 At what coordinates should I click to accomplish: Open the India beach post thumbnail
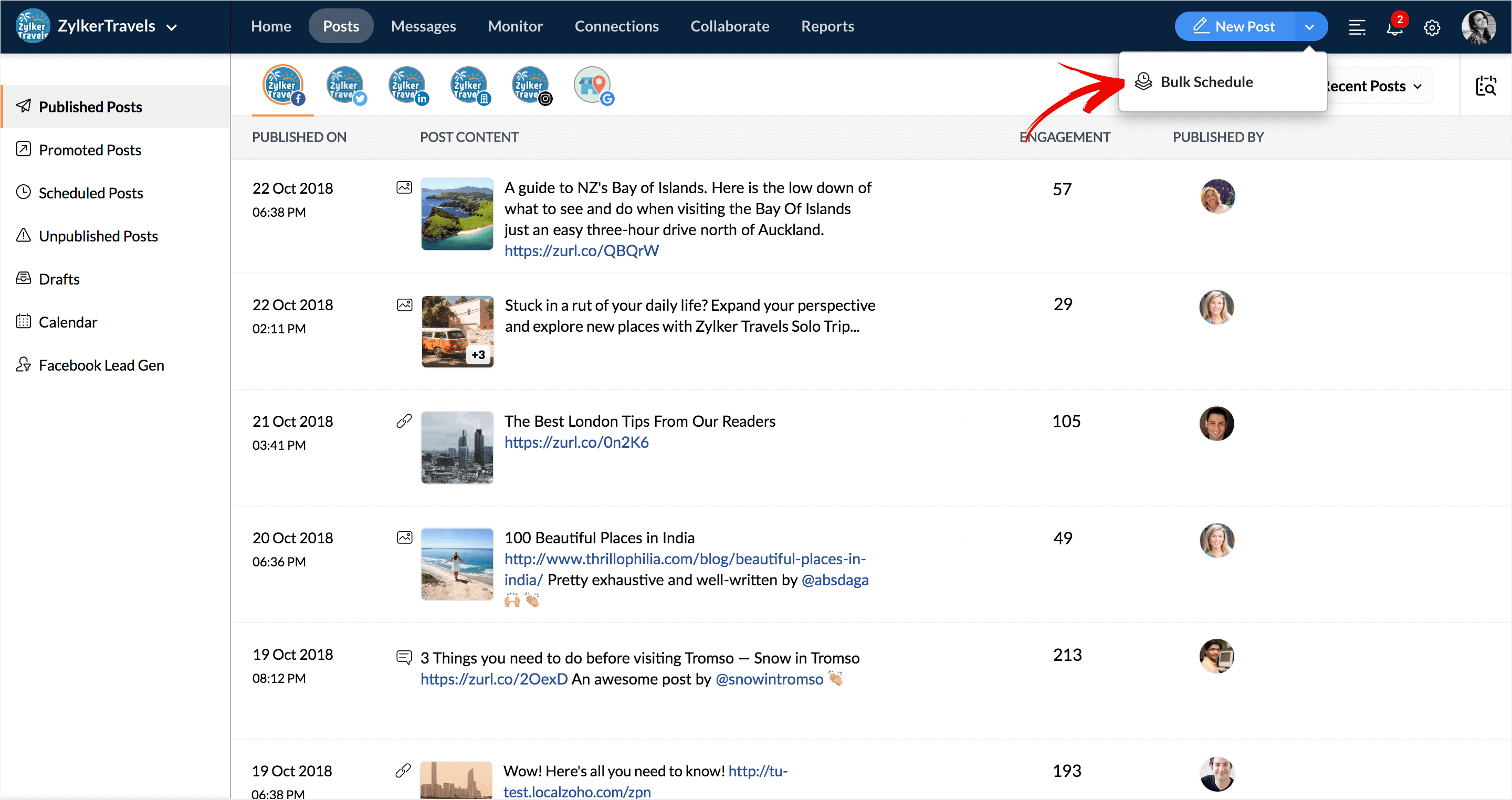coord(457,564)
